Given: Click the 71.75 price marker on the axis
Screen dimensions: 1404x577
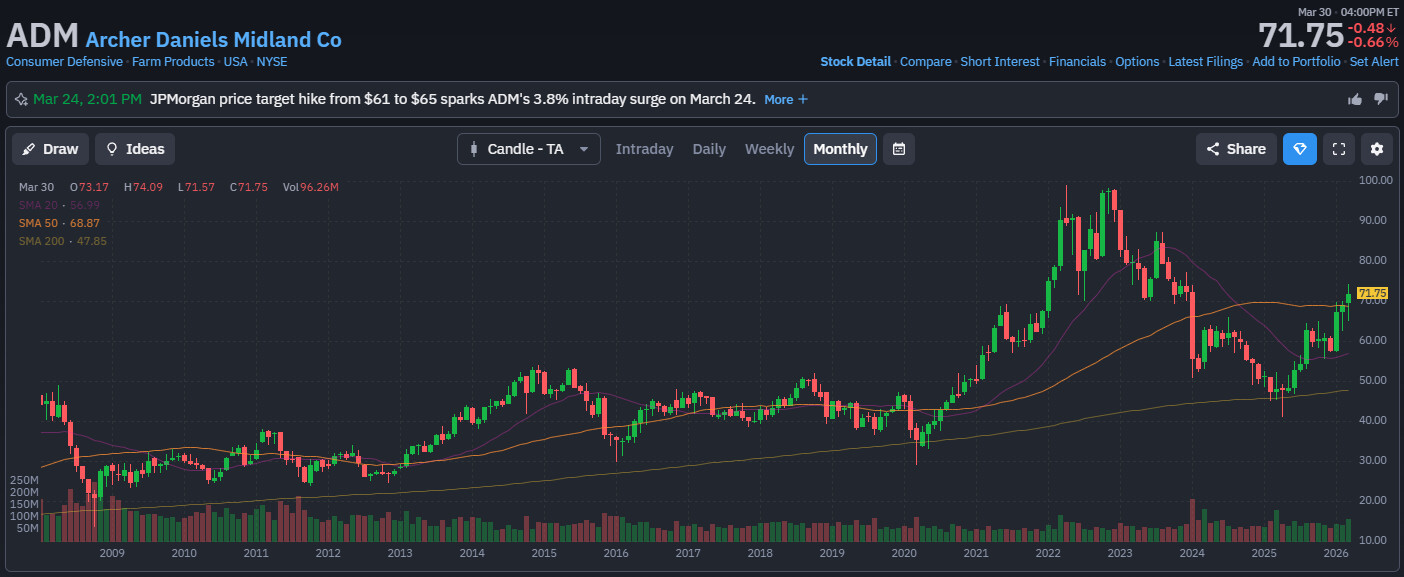Looking at the screenshot, I should pos(1372,293).
